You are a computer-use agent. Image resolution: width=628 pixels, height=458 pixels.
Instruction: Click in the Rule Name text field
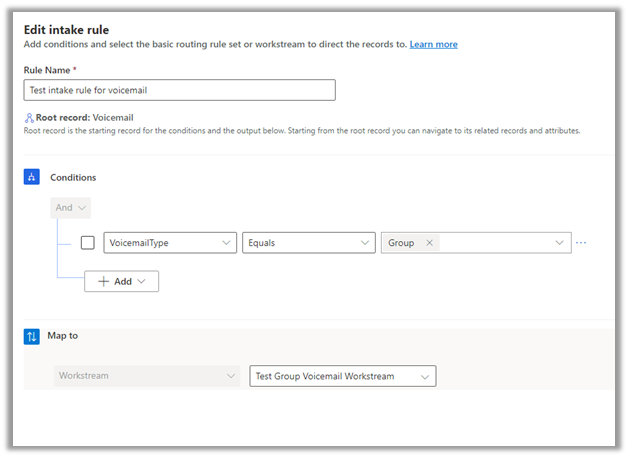pyautogui.click(x=179, y=90)
